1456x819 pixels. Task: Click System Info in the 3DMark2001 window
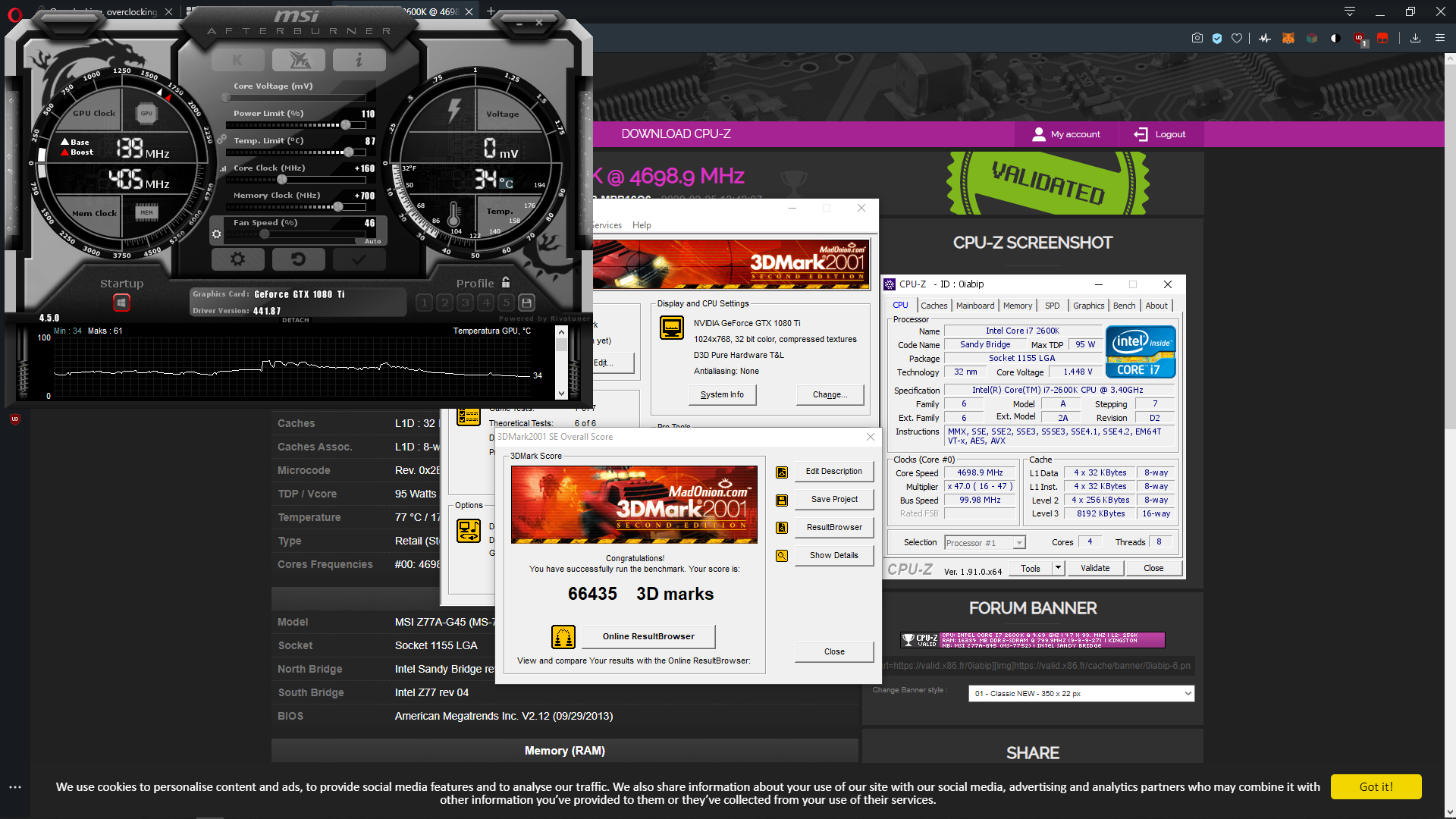(722, 394)
